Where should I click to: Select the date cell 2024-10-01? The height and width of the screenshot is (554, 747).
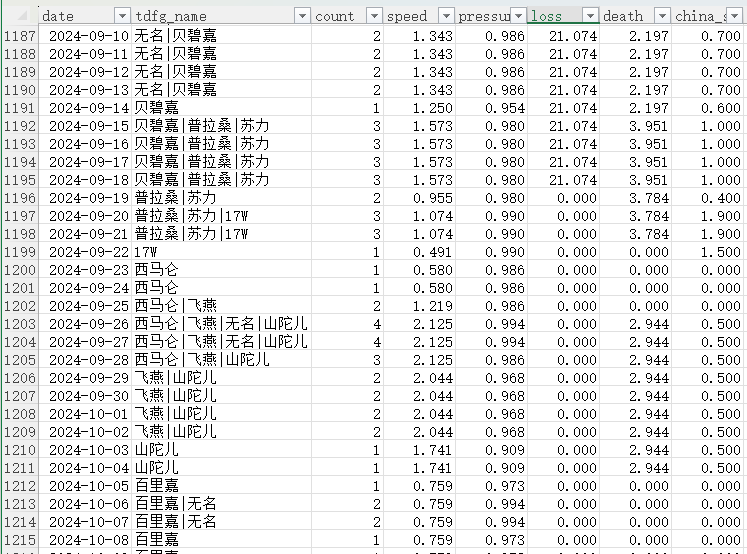88,414
